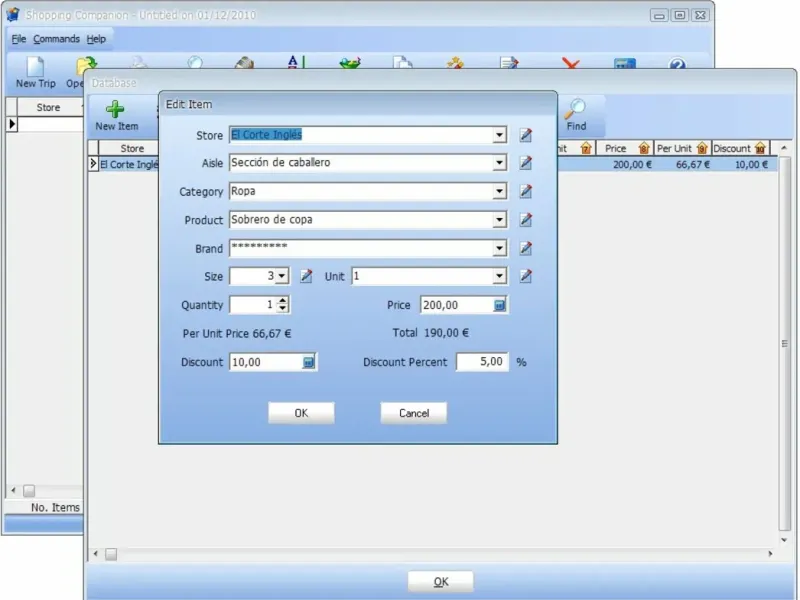Expand the Brand dropdown

coord(499,248)
